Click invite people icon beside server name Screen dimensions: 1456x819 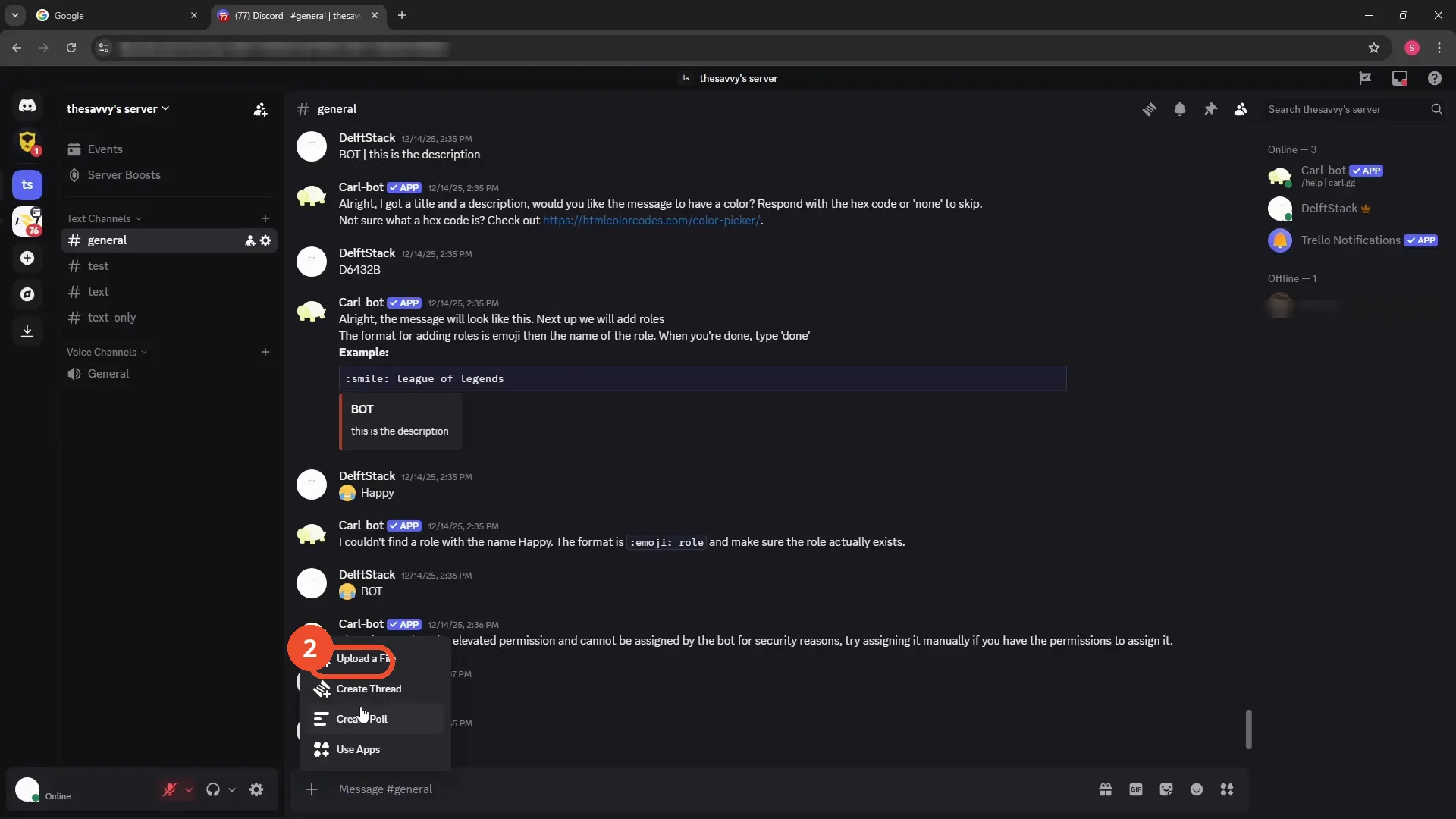click(x=260, y=109)
